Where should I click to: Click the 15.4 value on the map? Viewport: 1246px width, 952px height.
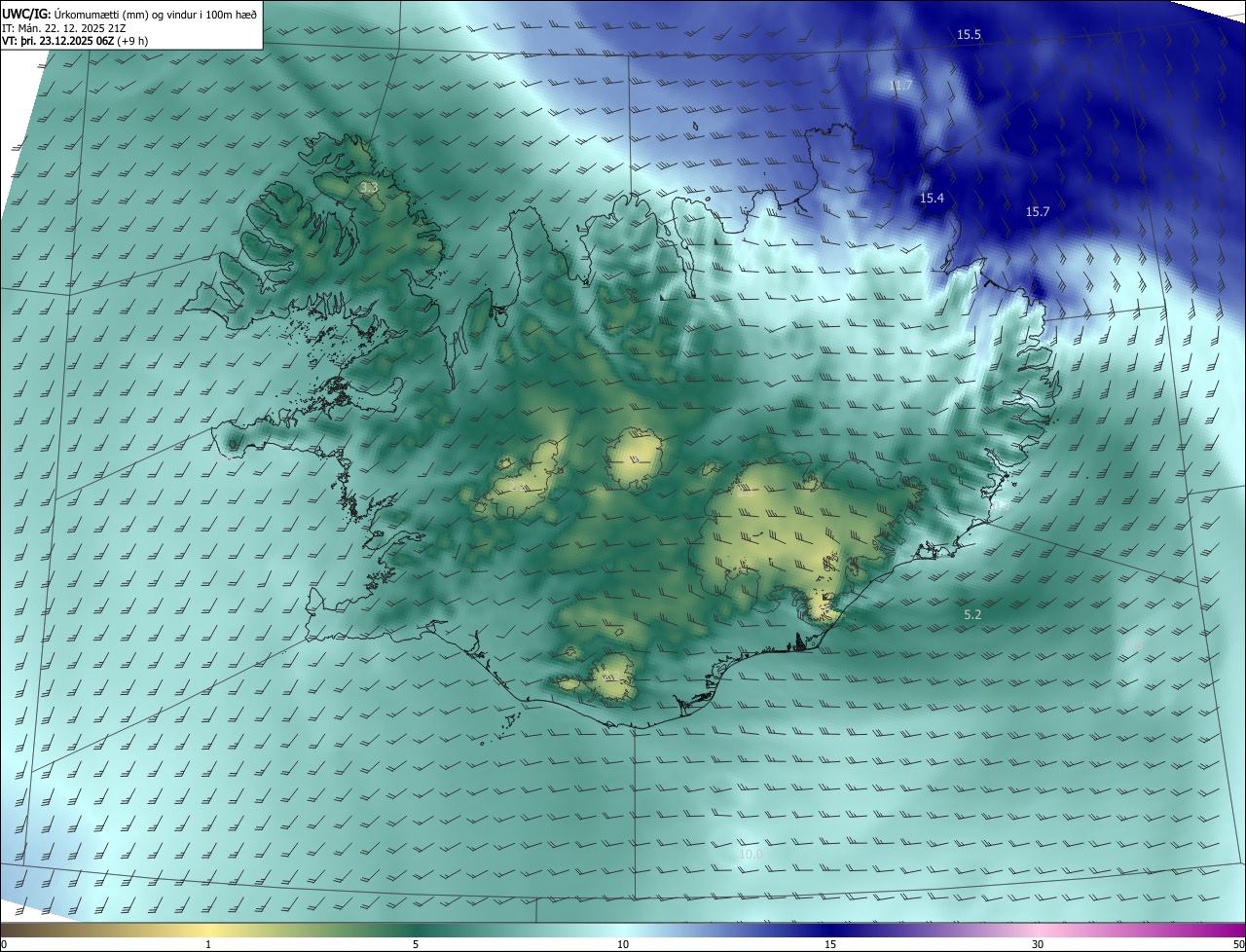(x=932, y=199)
